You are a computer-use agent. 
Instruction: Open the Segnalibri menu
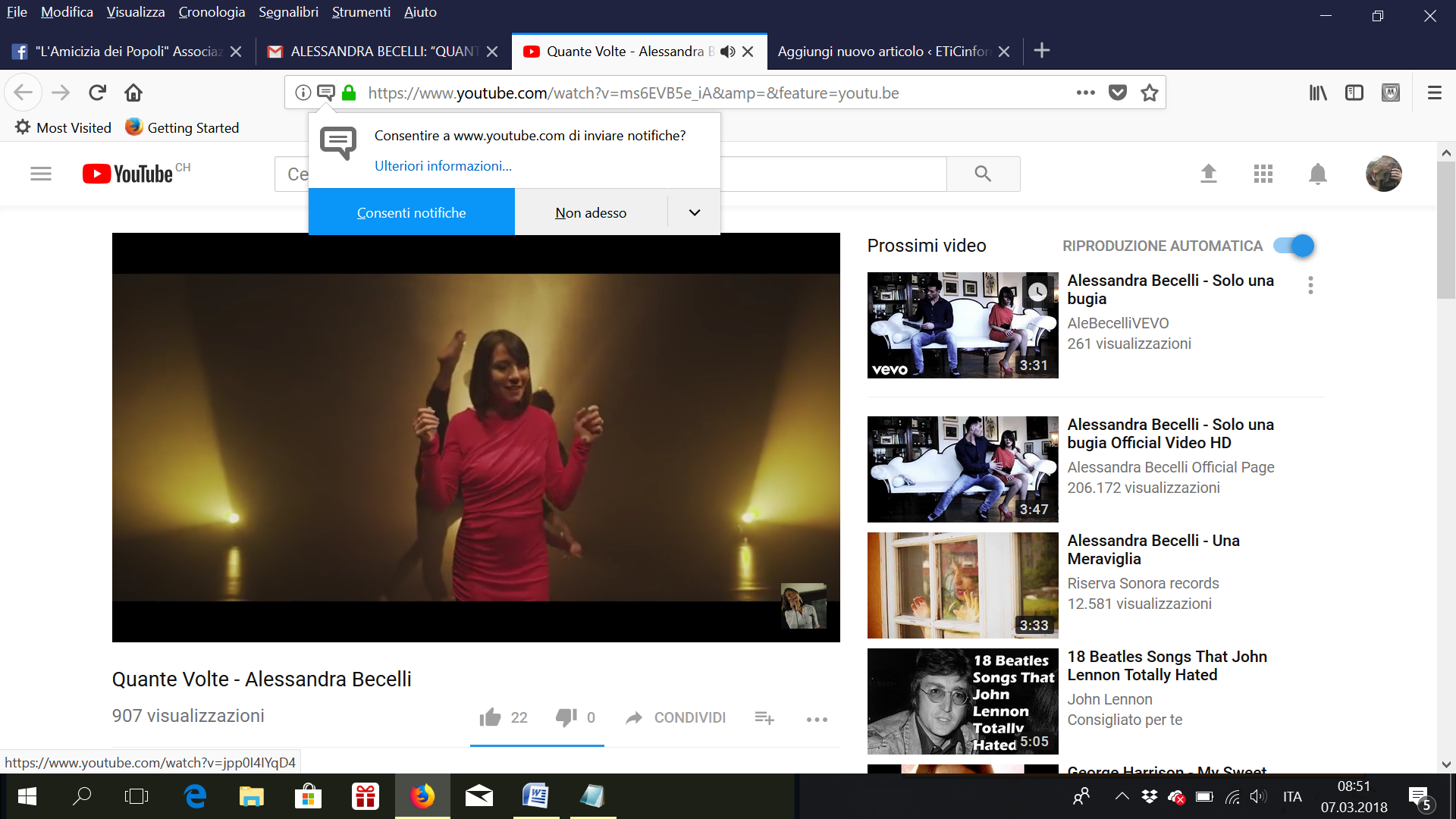pyautogui.click(x=288, y=12)
